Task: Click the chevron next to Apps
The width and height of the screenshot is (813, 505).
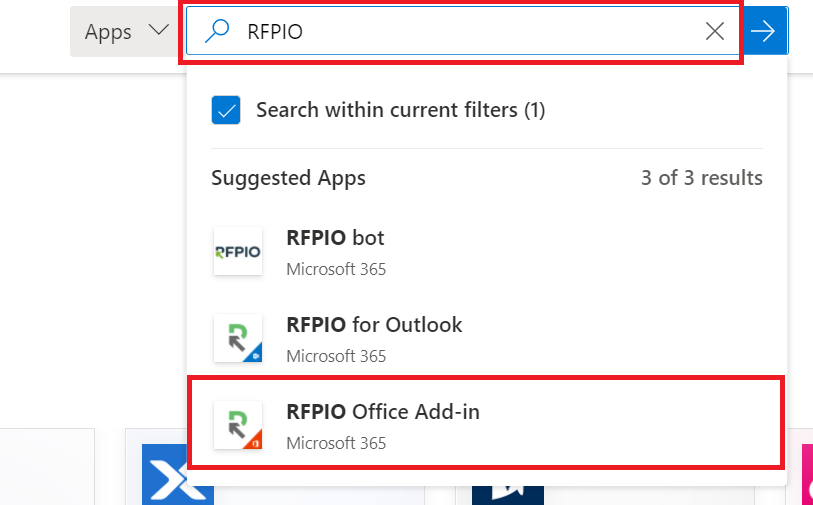Action: point(159,30)
